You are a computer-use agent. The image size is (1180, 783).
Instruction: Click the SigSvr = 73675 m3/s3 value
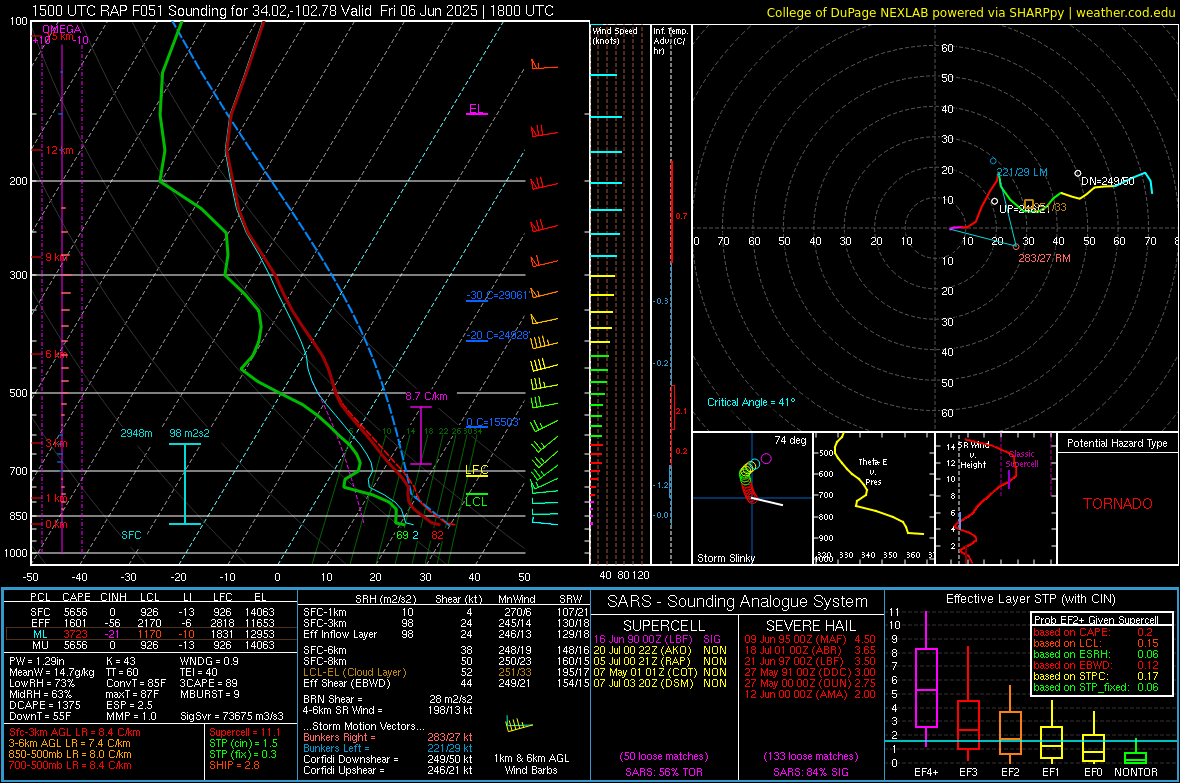pyautogui.click(x=232, y=716)
